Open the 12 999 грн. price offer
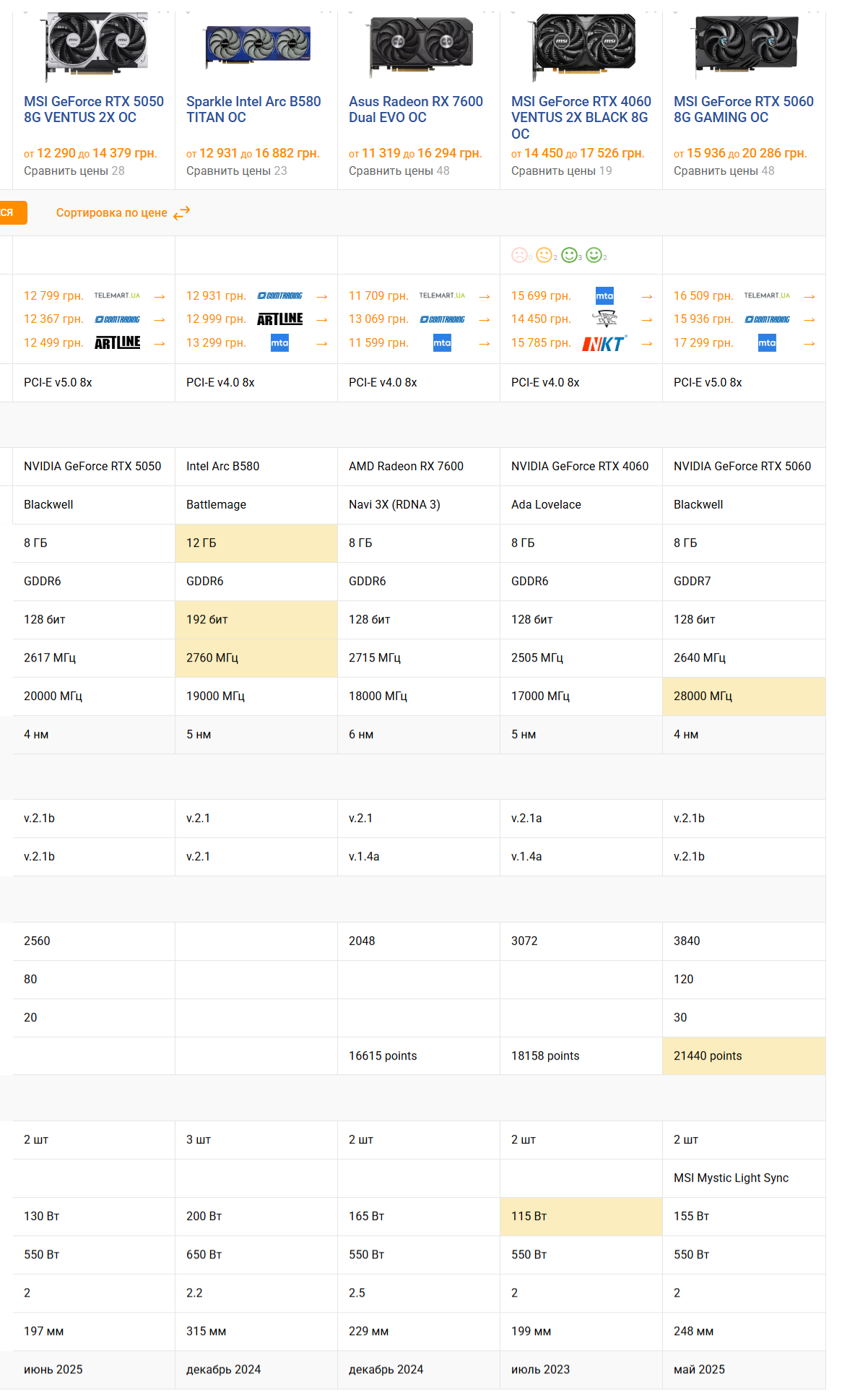The image size is (842, 1400). click(216, 319)
